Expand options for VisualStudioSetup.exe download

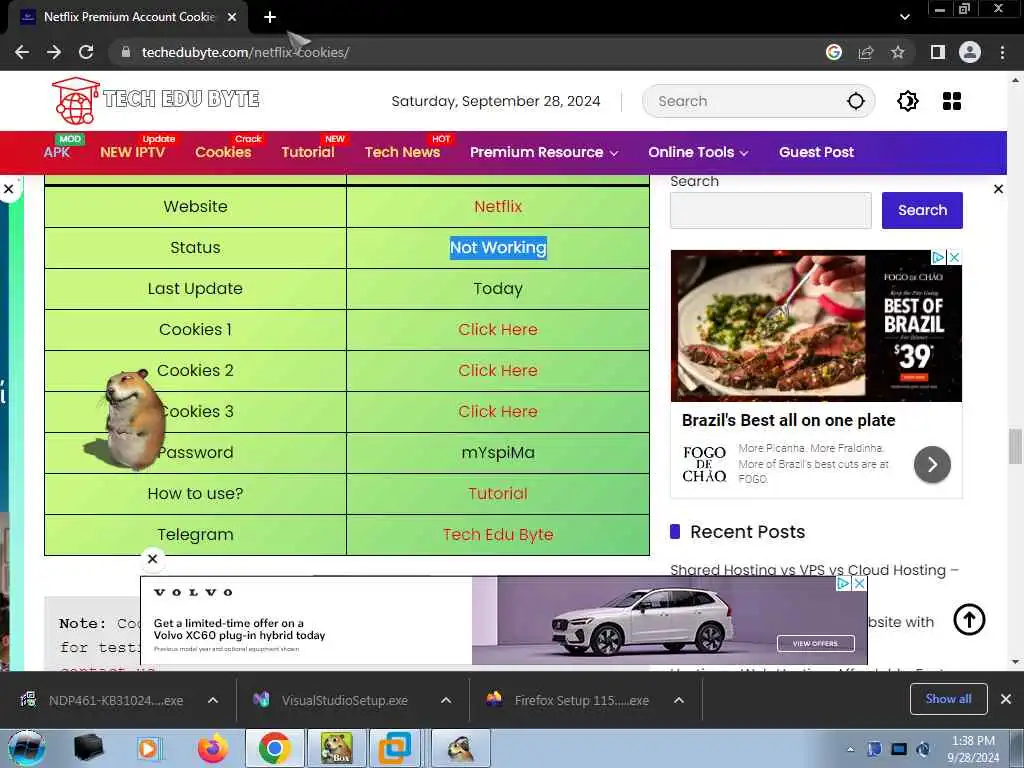[446, 700]
